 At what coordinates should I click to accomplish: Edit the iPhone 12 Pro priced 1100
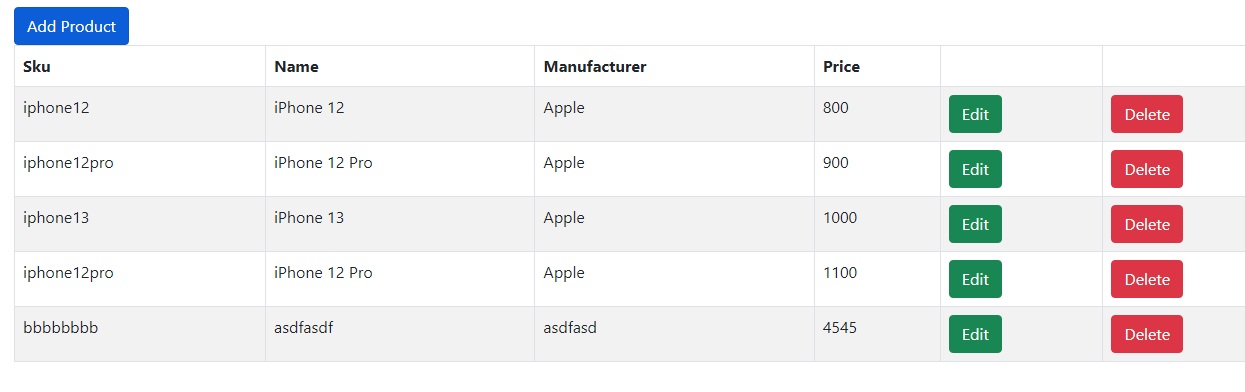[975, 279]
